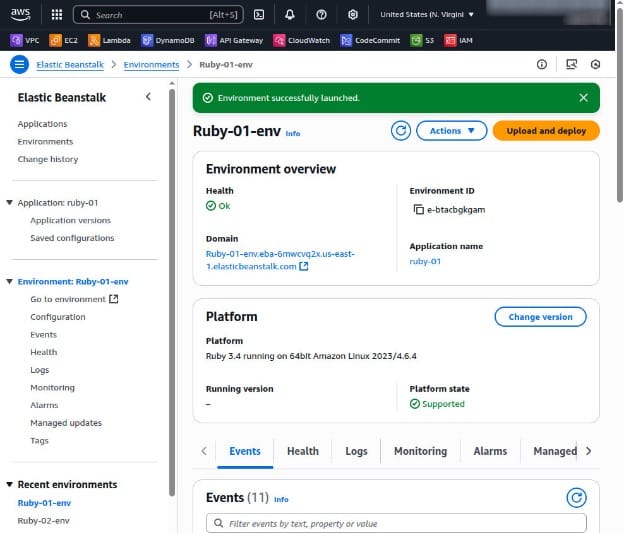Open the Environment: Ruby-01-env sidebar link
624x533 pixels.
73,281
